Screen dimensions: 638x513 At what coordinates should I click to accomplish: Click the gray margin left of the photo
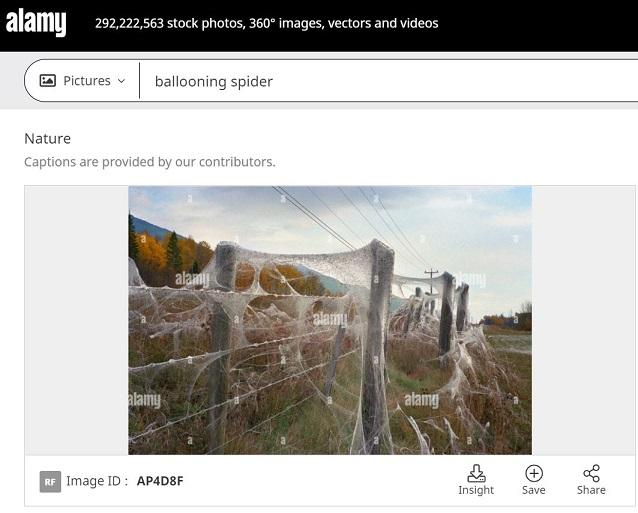point(76,320)
